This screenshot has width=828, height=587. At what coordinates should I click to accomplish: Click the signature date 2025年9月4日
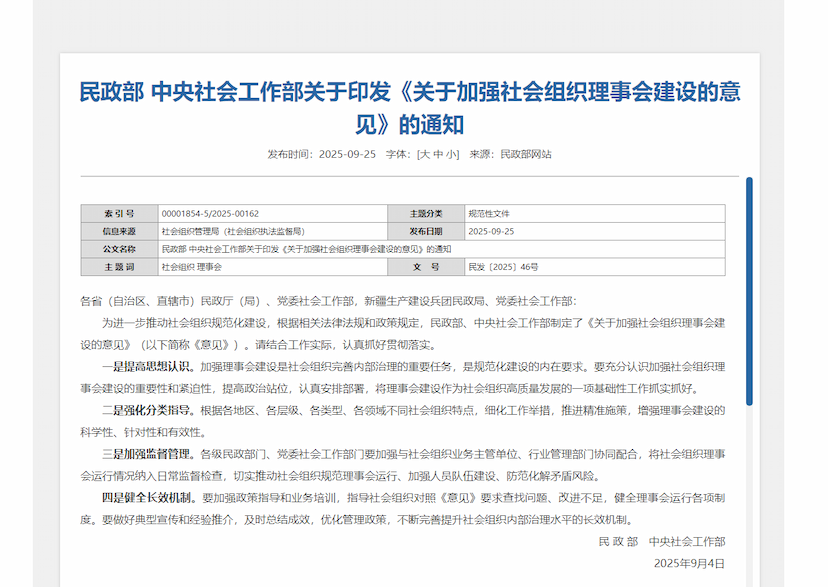[x=689, y=564]
